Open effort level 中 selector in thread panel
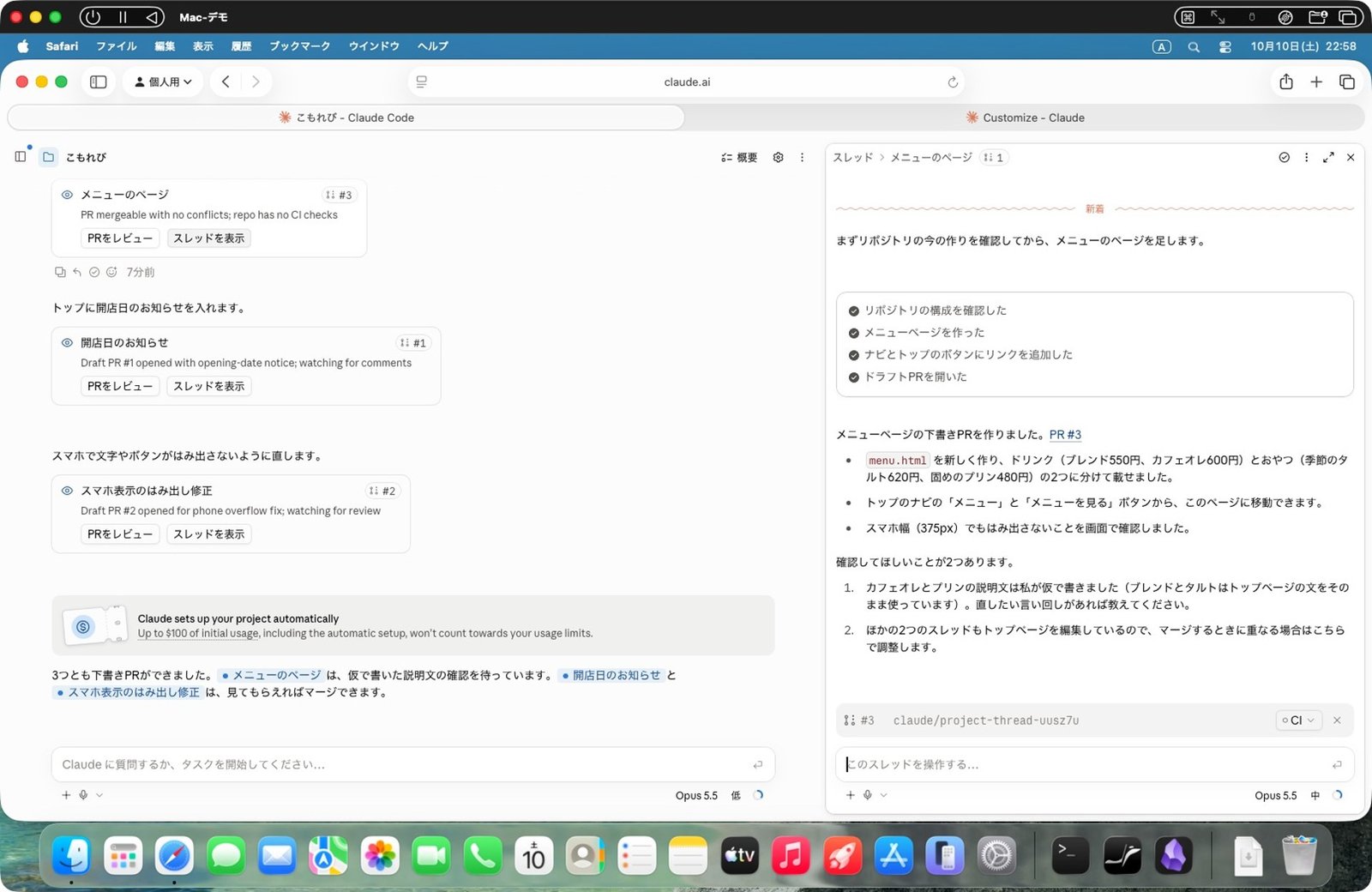 point(1315,796)
